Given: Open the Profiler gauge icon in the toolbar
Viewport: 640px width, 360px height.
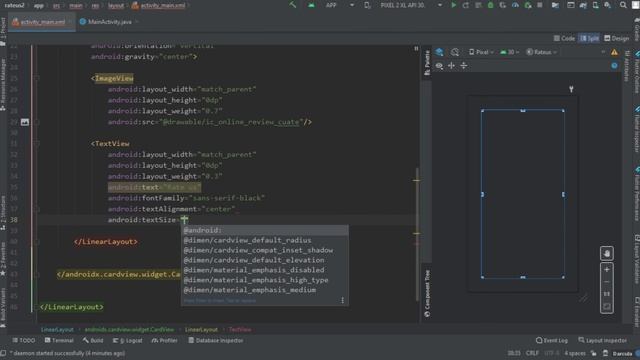Looking at the screenshot, I should 515,5.
